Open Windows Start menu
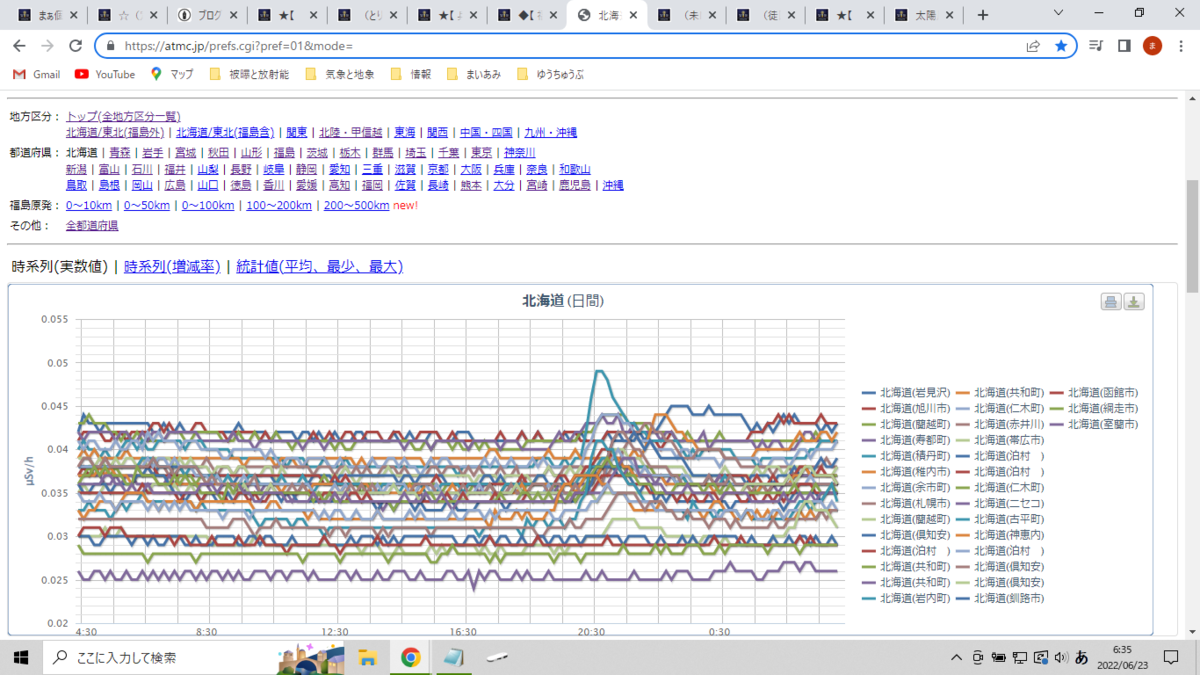Viewport: 1200px width, 675px height. coord(20,657)
